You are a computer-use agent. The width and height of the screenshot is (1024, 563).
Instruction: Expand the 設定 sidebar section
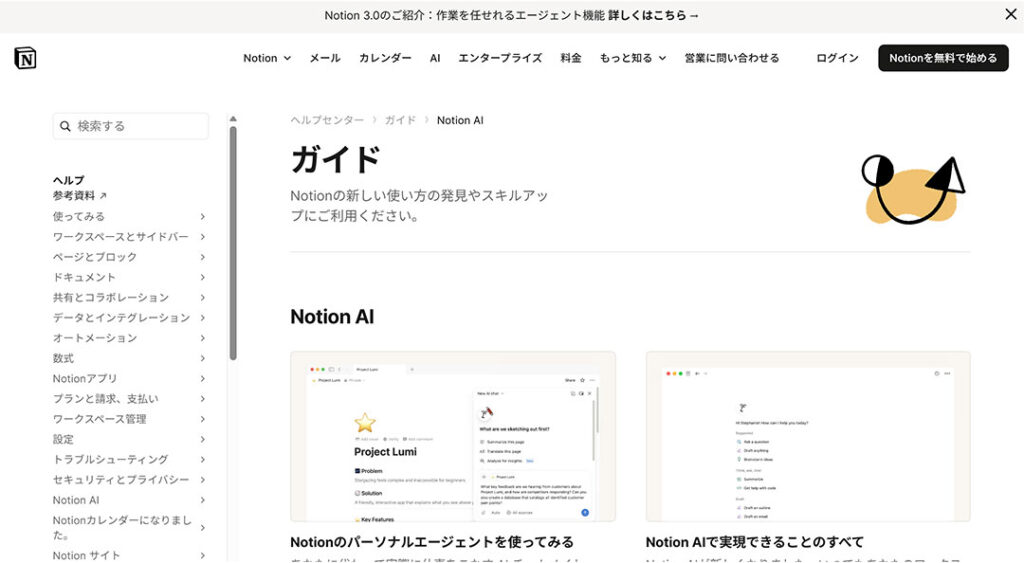[x=202, y=439]
